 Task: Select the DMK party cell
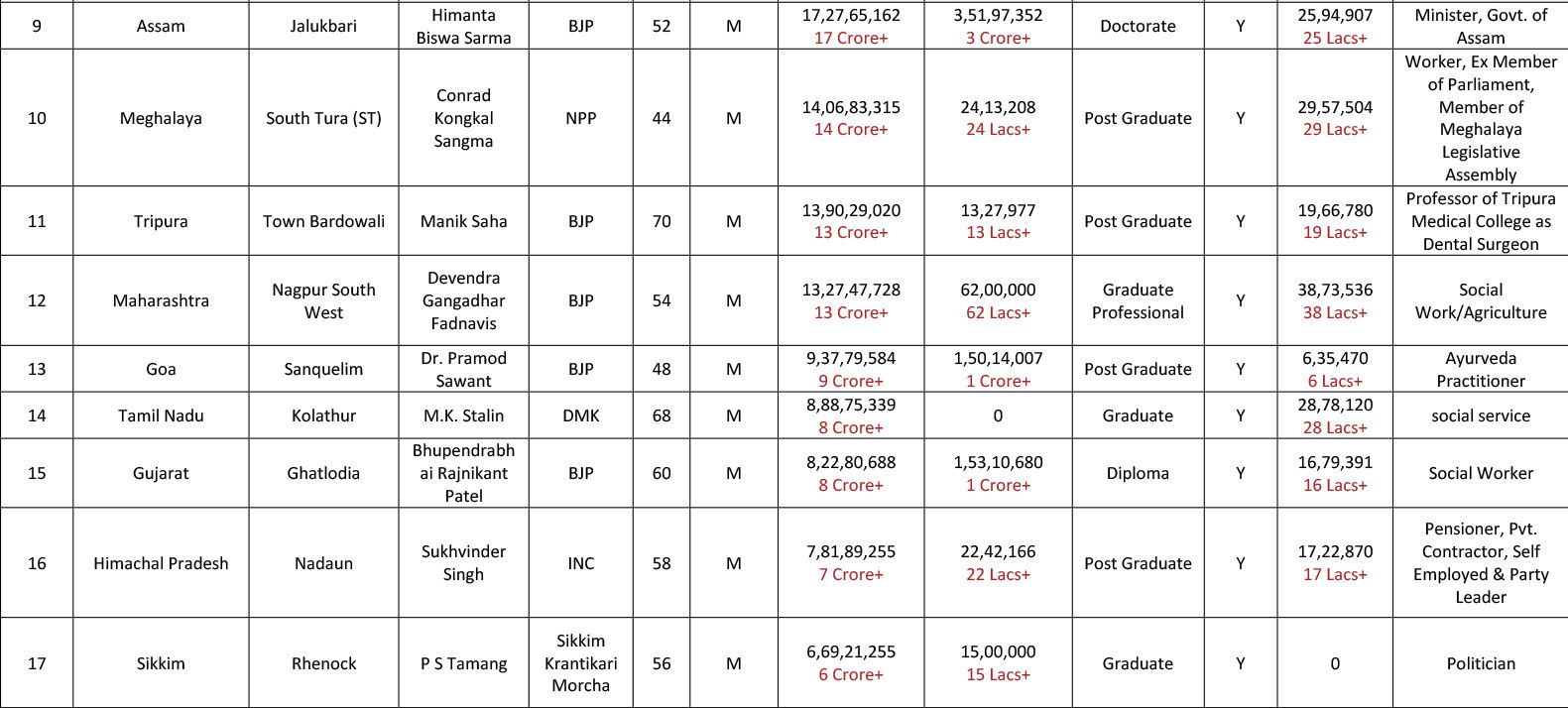point(581,415)
